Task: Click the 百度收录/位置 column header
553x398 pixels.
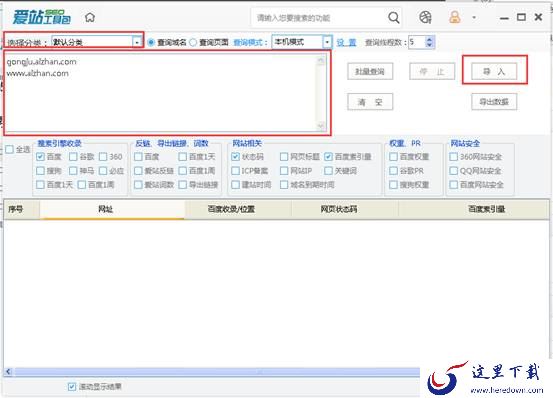Action: click(x=231, y=209)
